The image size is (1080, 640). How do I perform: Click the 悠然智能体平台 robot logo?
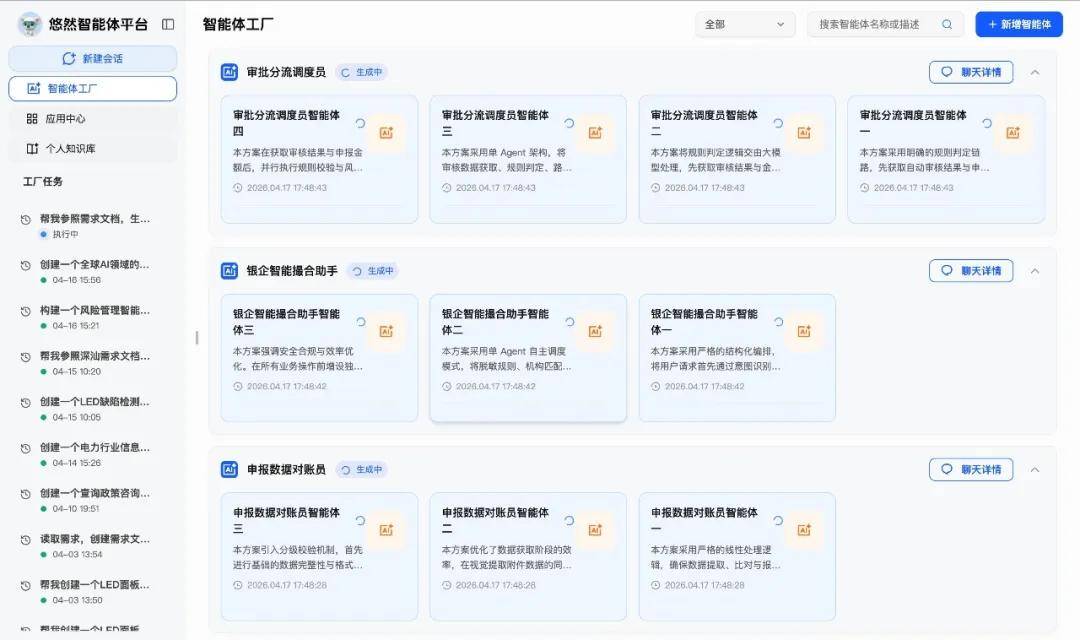point(29,24)
